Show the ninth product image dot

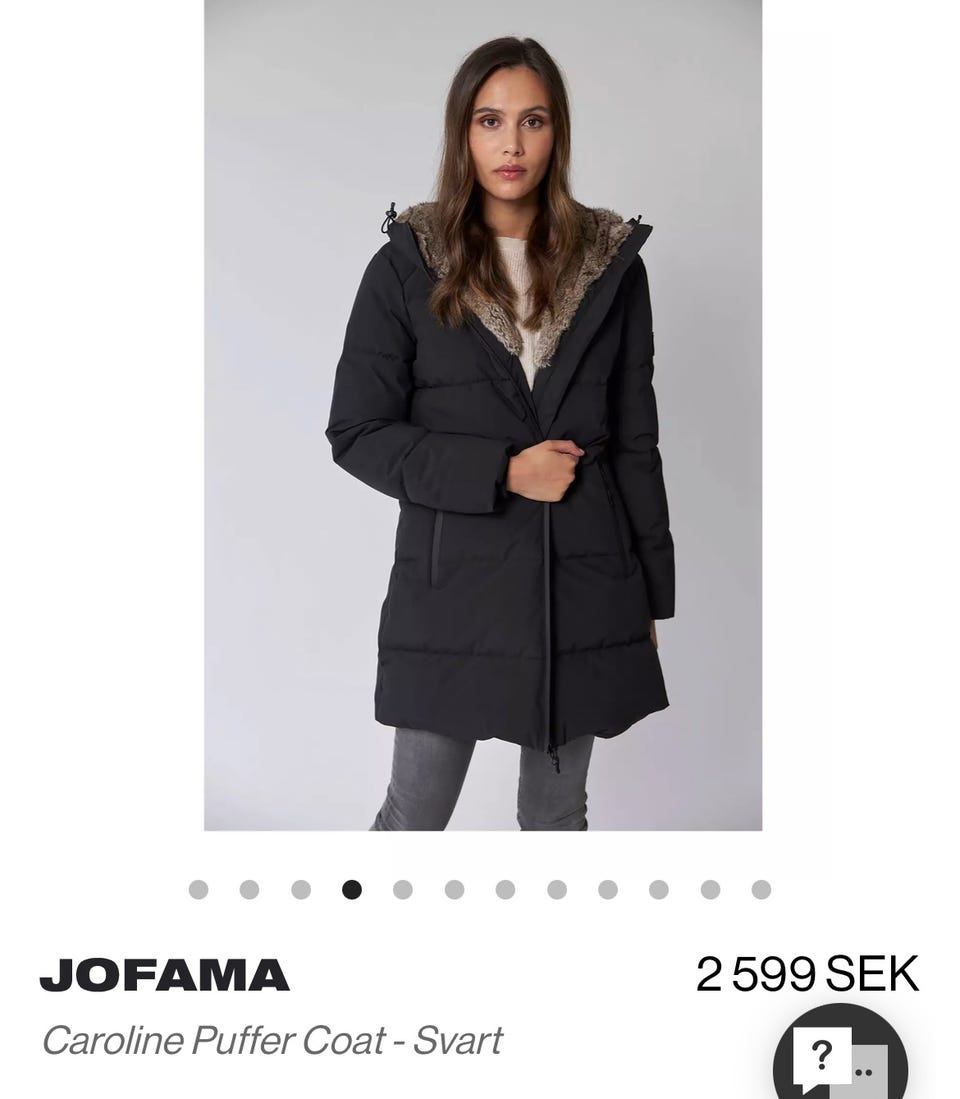coord(608,889)
